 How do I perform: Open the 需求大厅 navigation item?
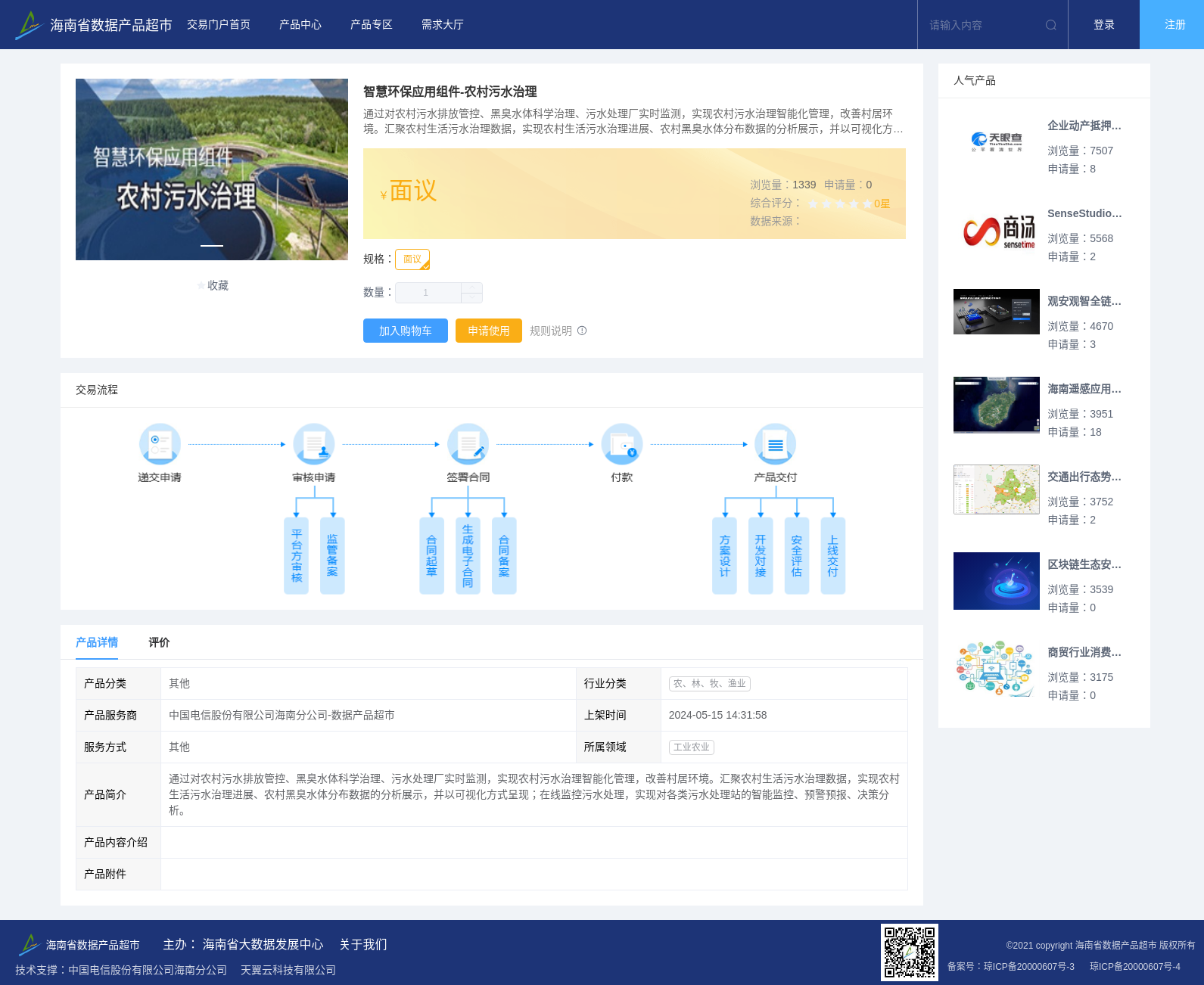click(x=443, y=25)
